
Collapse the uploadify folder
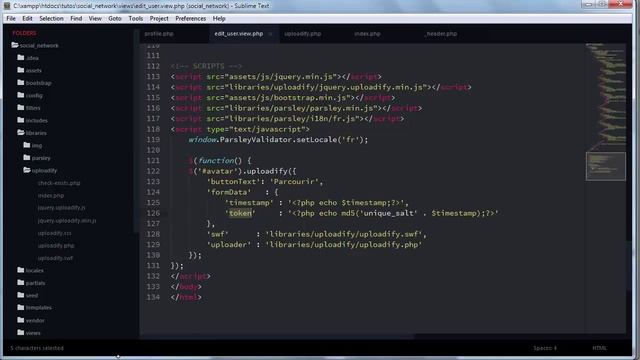pos(27,170)
